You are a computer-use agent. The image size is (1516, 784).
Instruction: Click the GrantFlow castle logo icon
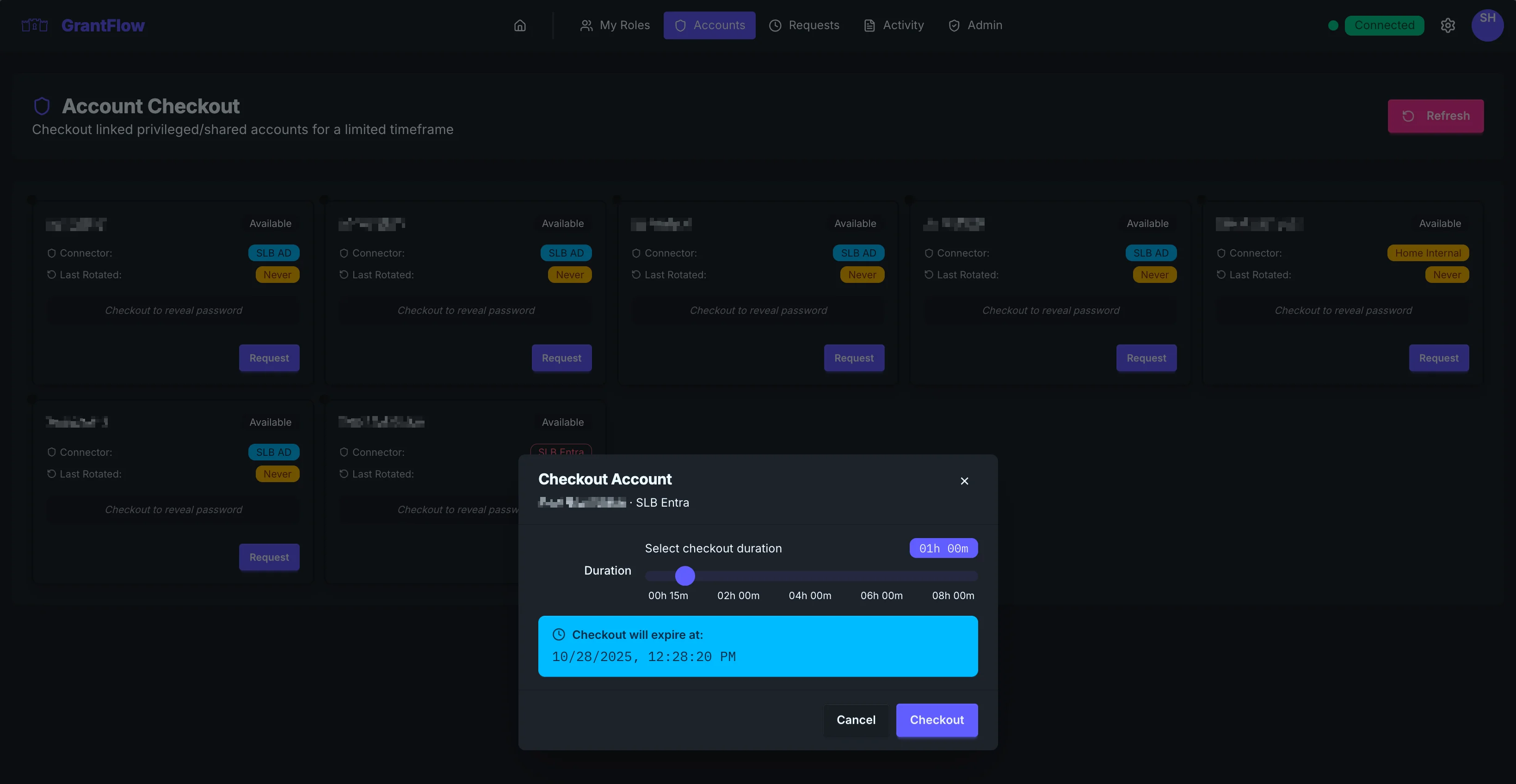coord(34,24)
